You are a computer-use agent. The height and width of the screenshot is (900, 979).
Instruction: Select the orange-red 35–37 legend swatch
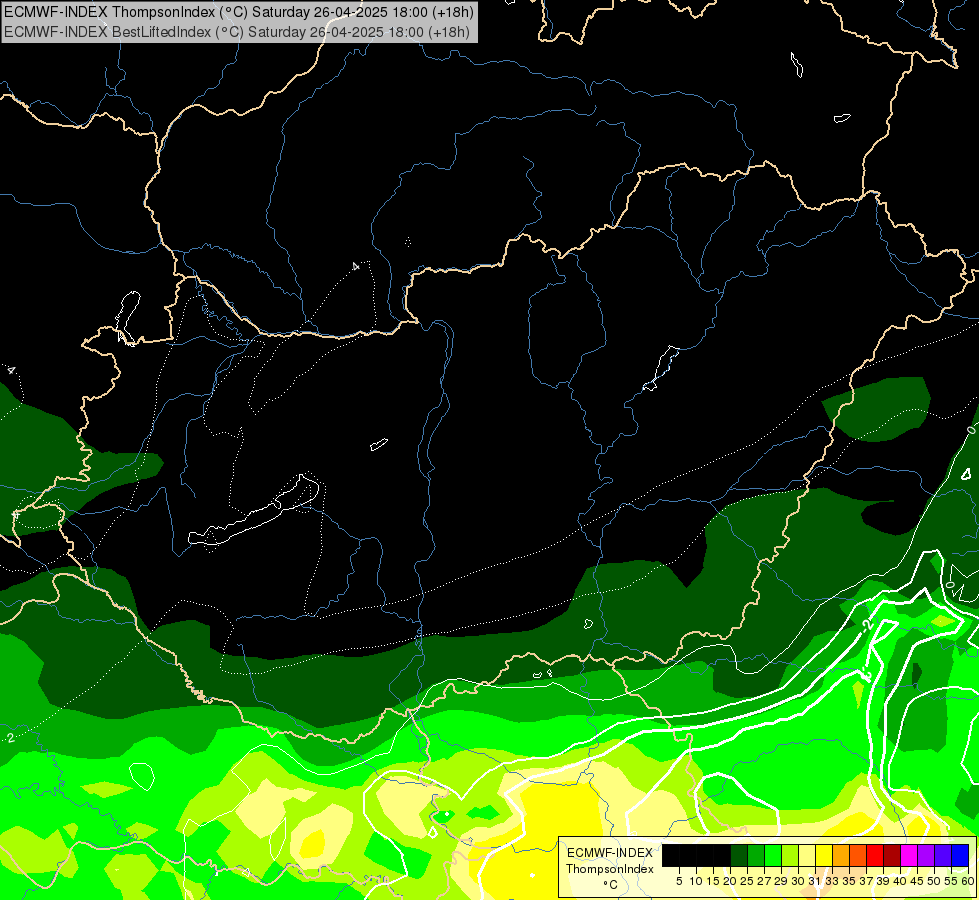point(858,855)
